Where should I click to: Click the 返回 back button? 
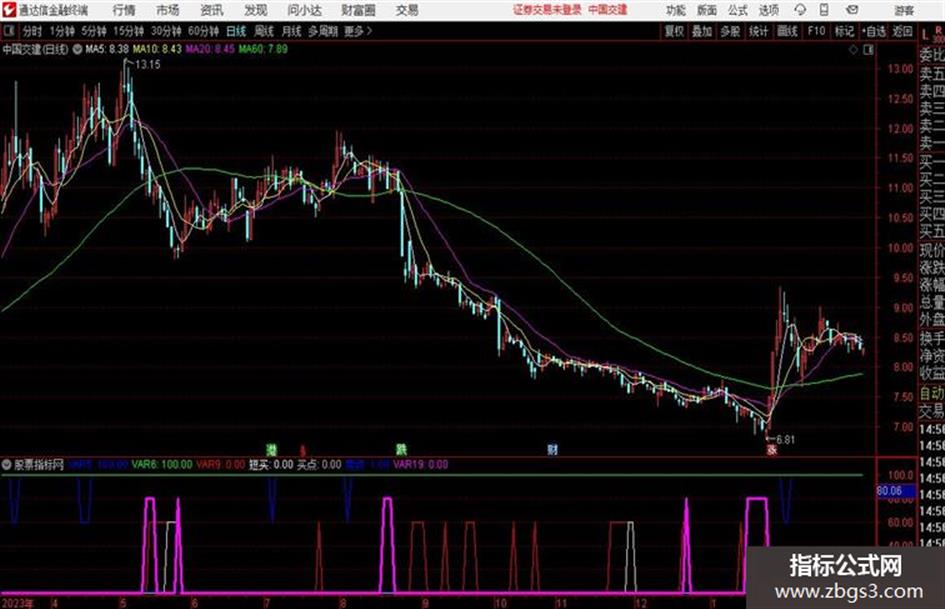pos(902,31)
